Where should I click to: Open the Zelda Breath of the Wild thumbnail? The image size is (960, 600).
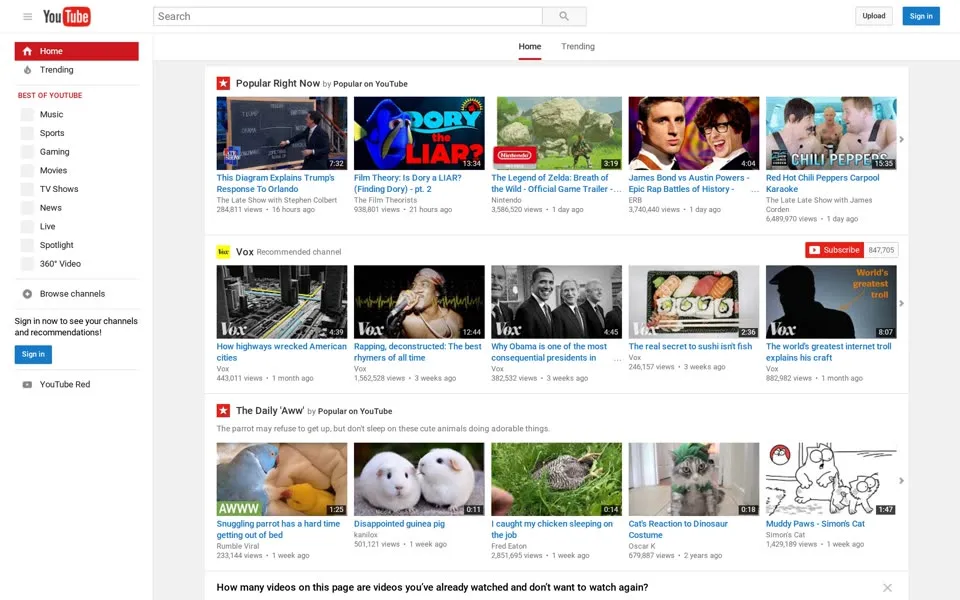point(556,133)
